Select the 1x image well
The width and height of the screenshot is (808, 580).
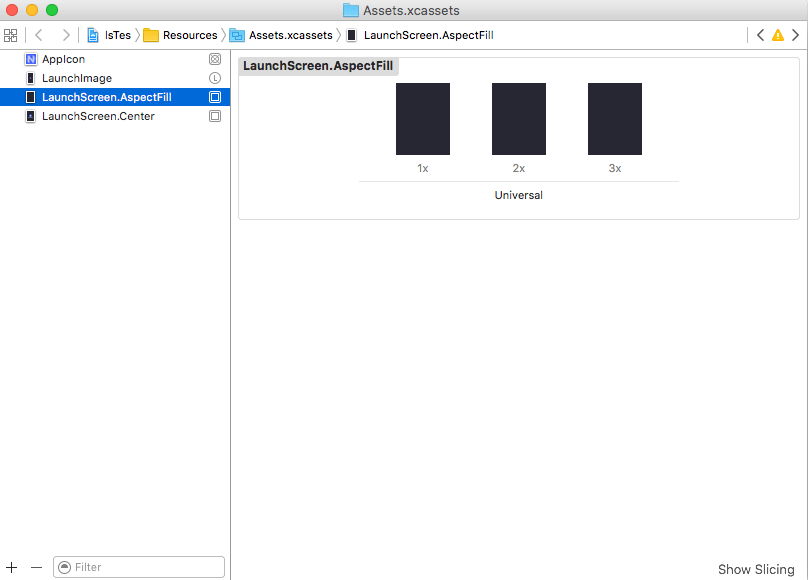tap(423, 119)
